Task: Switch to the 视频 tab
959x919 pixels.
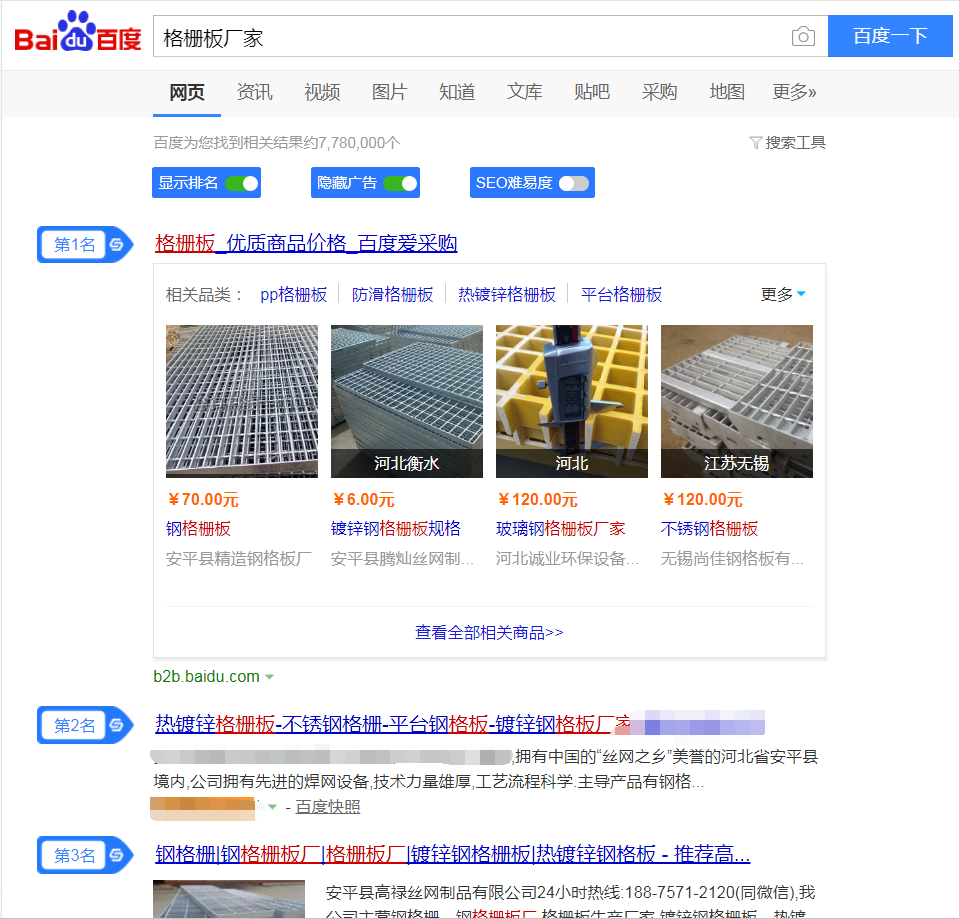Action: click(322, 92)
